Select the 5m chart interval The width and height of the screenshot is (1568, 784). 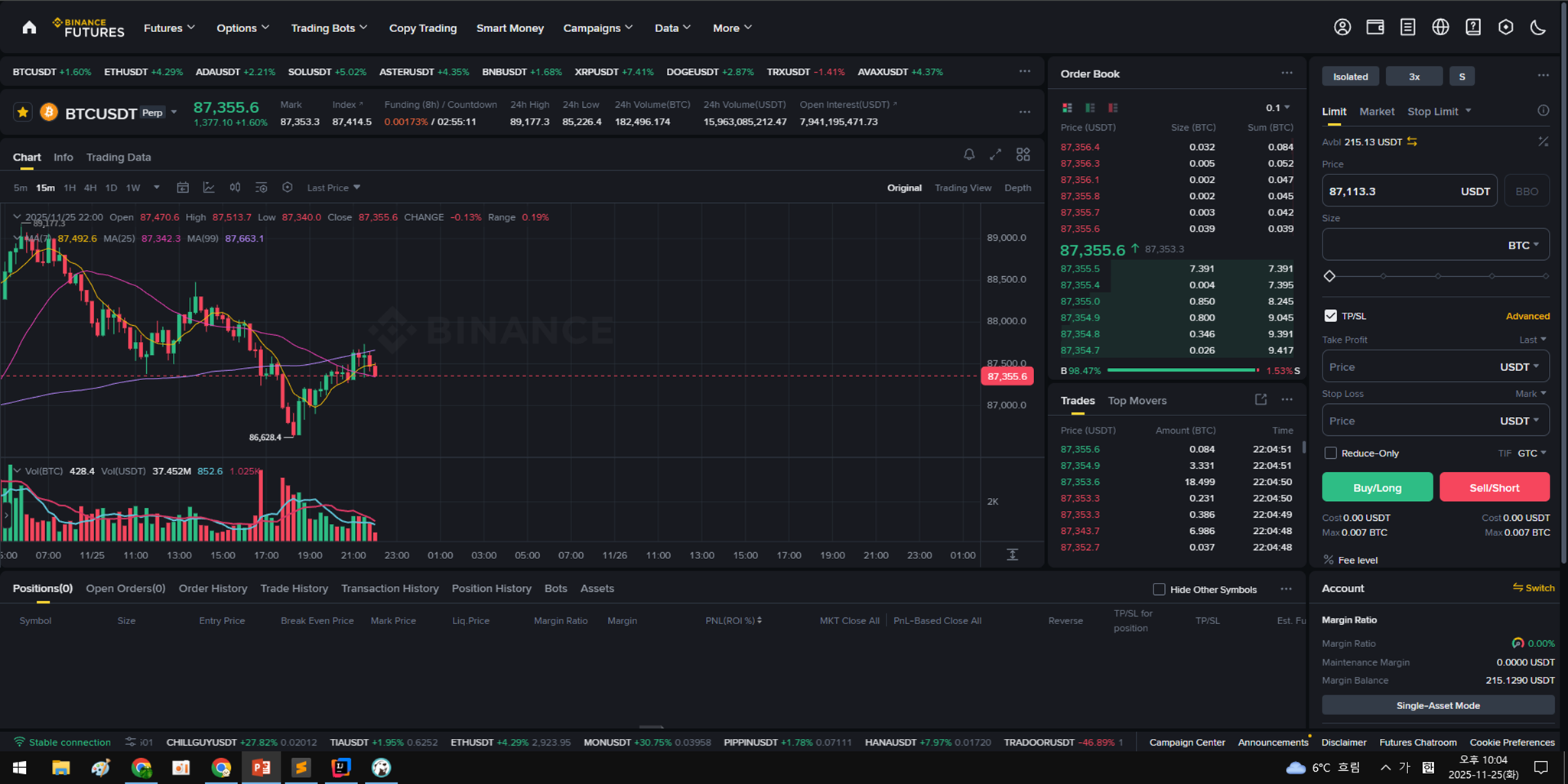(x=21, y=187)
